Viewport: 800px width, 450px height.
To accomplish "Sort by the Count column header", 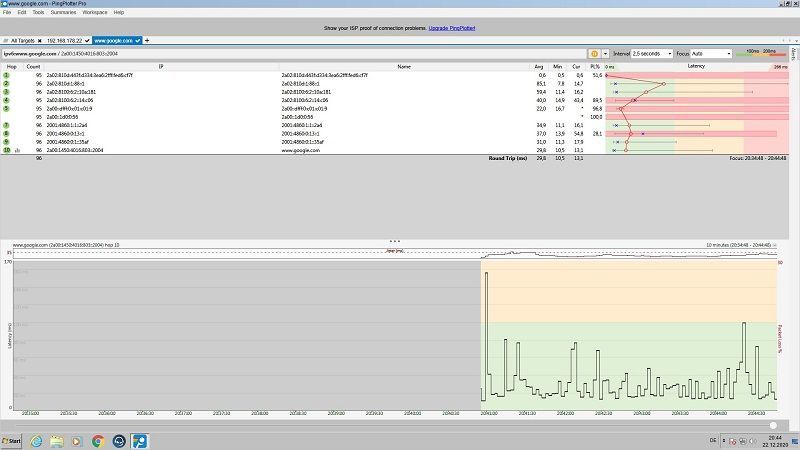I will (x=33, y=67).
